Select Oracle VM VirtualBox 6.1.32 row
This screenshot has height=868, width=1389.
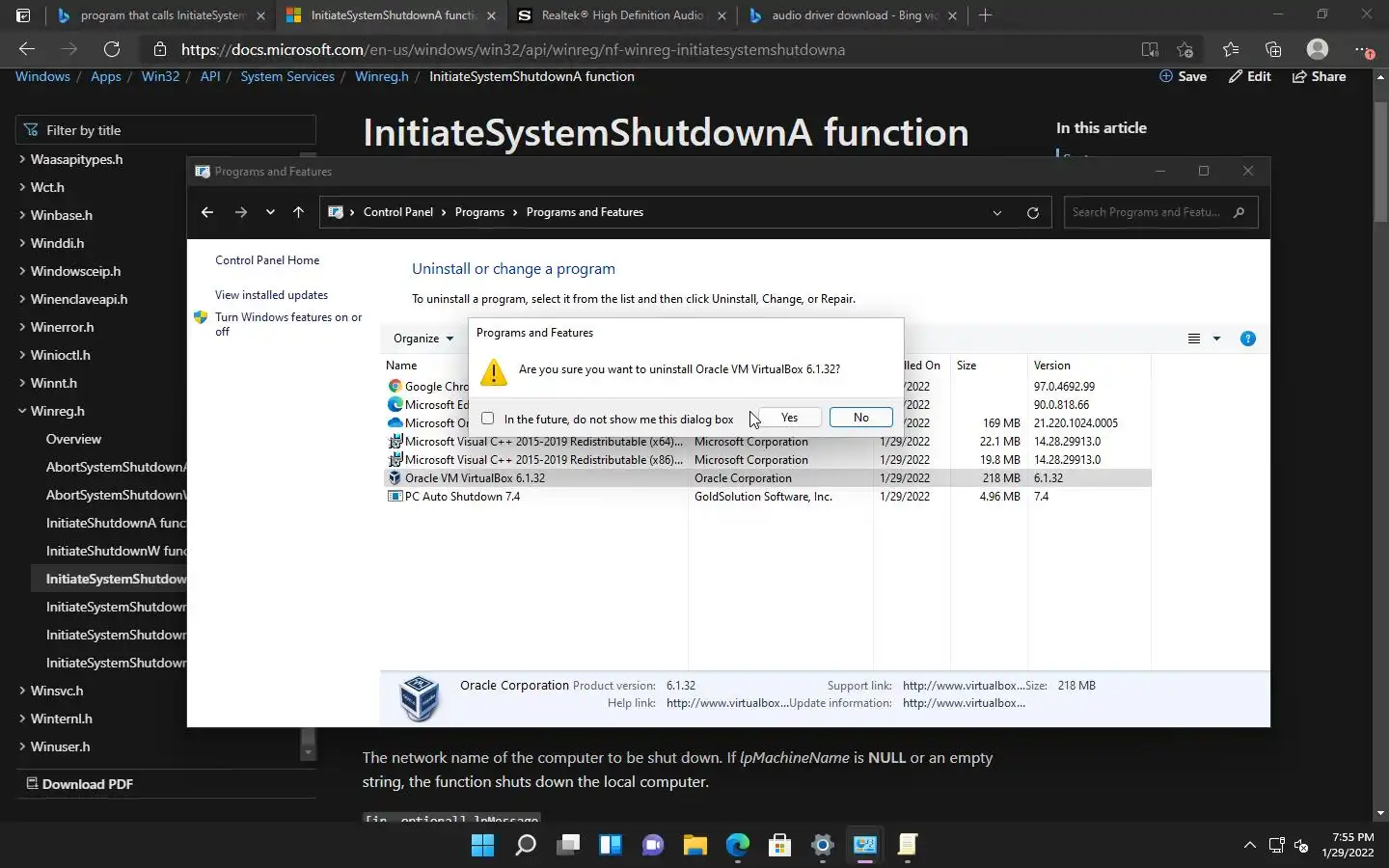tap(768, 478)
